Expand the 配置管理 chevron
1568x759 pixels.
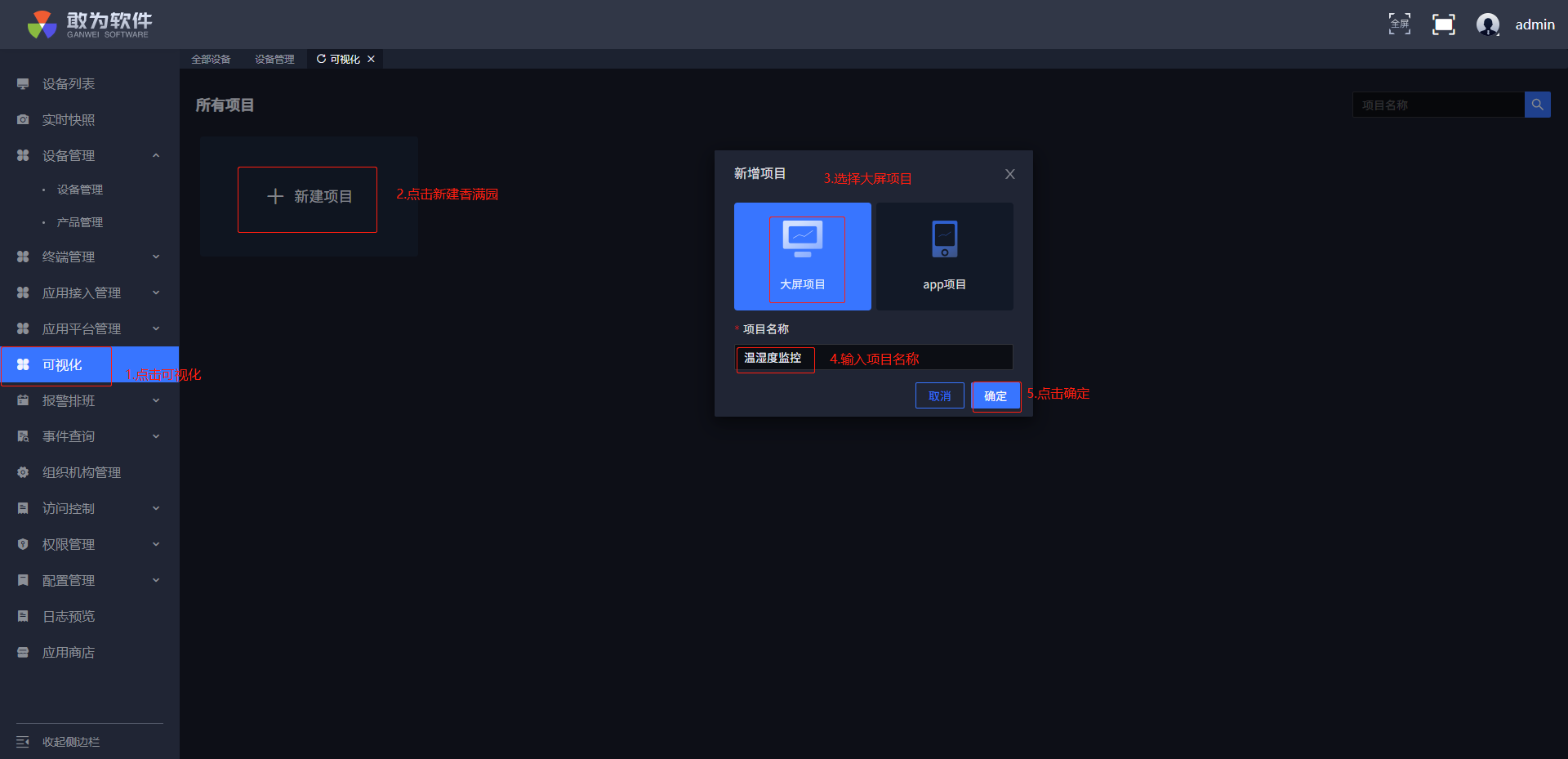click(x=156, y=581)
